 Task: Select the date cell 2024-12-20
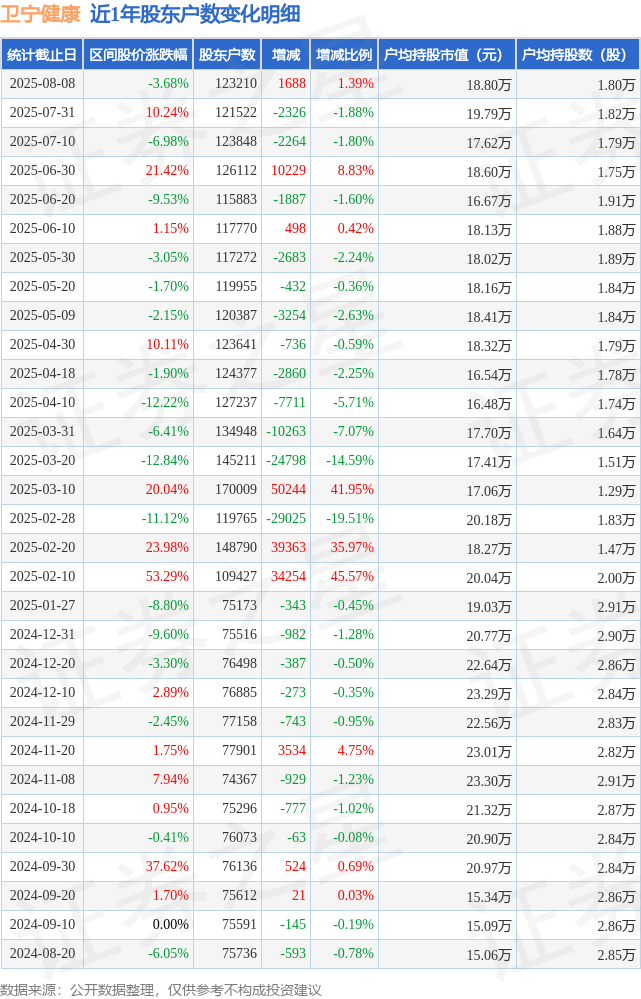tap(42, 663)
